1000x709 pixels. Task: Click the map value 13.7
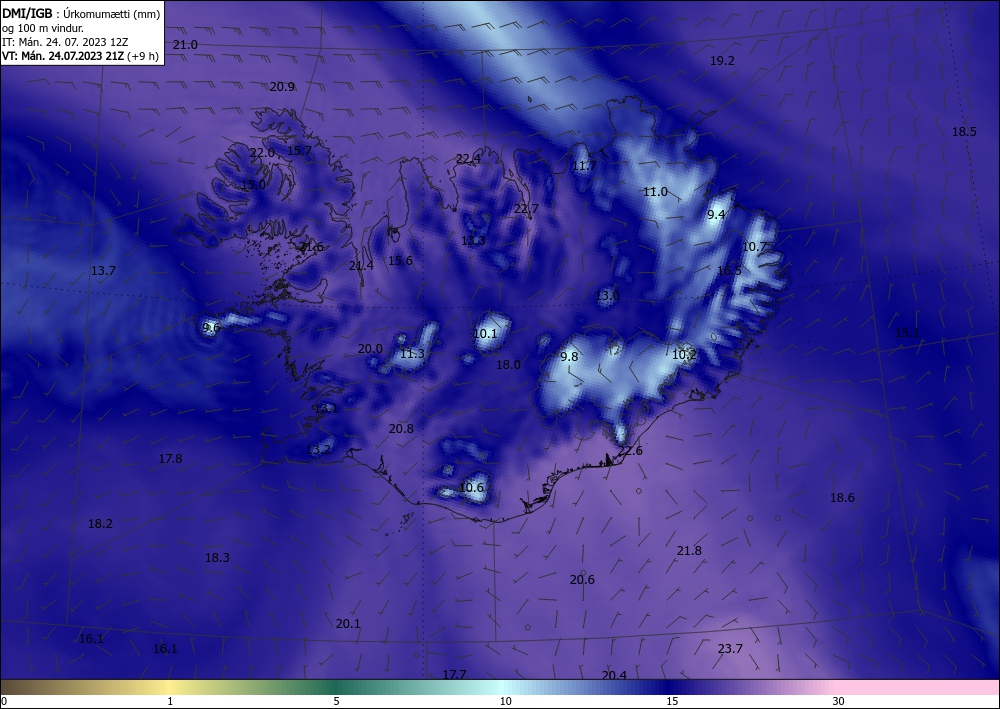pyautogui.click(x=103, y=271)
